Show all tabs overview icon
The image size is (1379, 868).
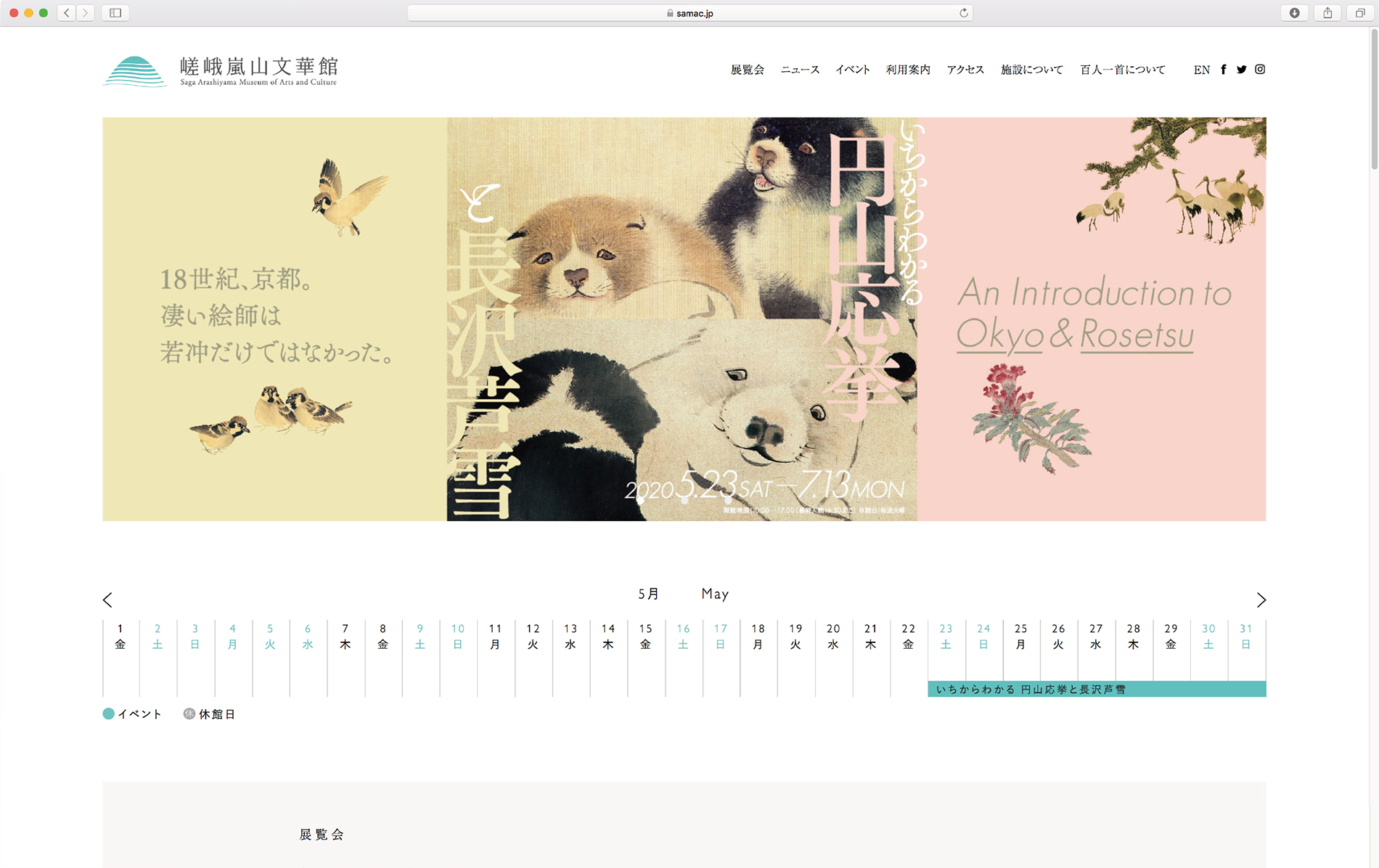coord(1360,13)
